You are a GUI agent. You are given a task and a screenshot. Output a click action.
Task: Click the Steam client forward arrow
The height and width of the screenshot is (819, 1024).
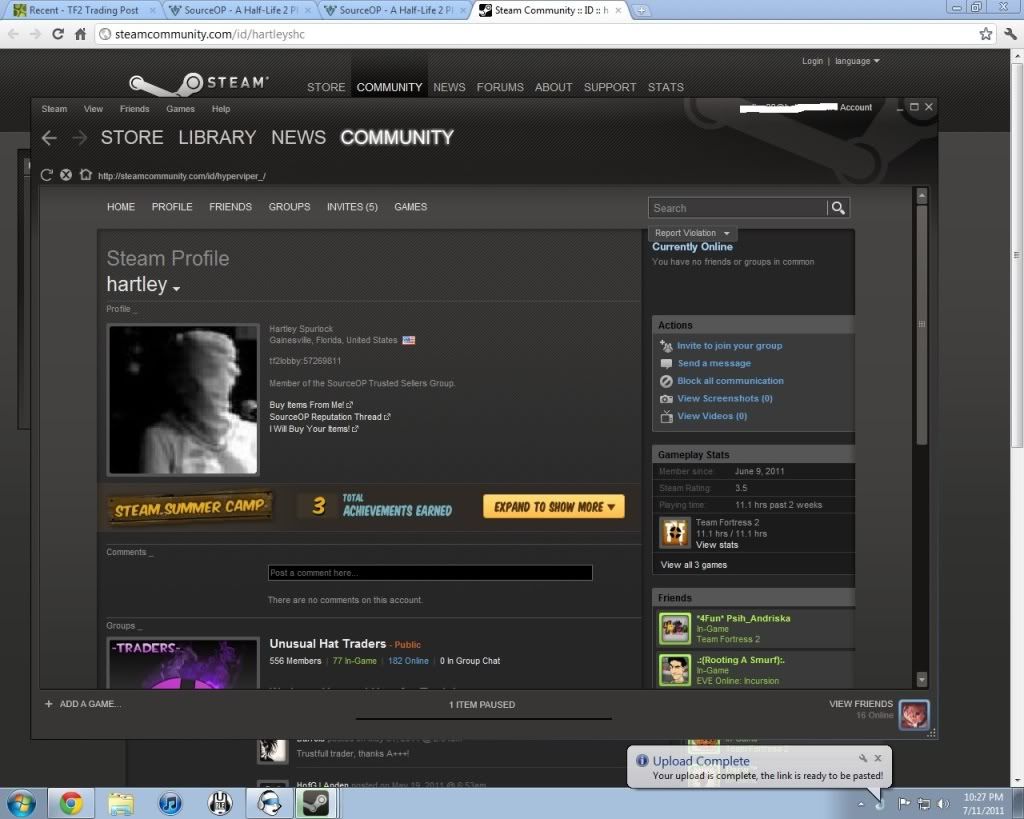(x=79, y=138)
